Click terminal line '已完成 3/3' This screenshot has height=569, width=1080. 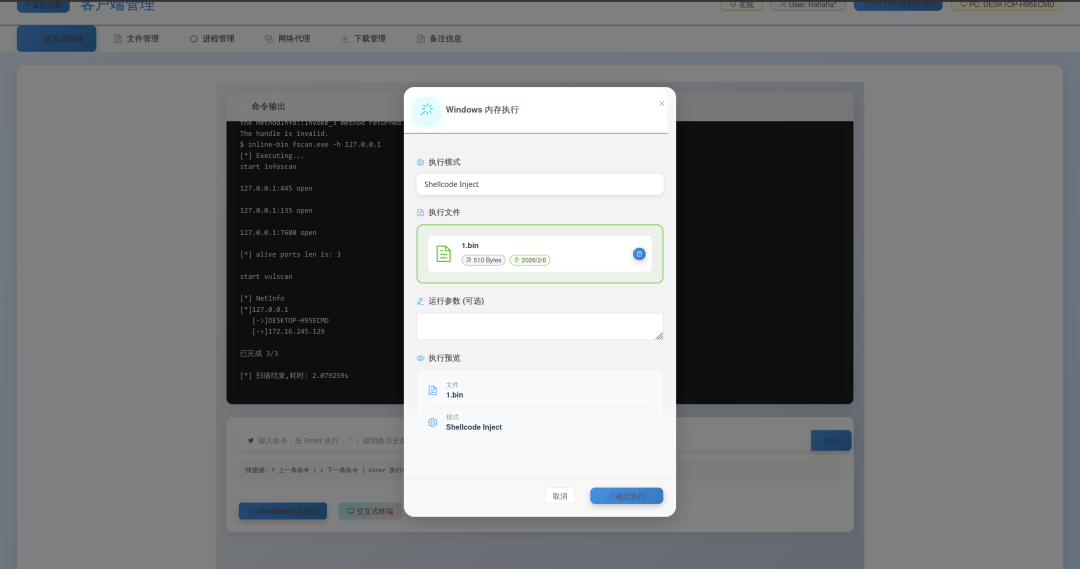click(x=259, y=353)
